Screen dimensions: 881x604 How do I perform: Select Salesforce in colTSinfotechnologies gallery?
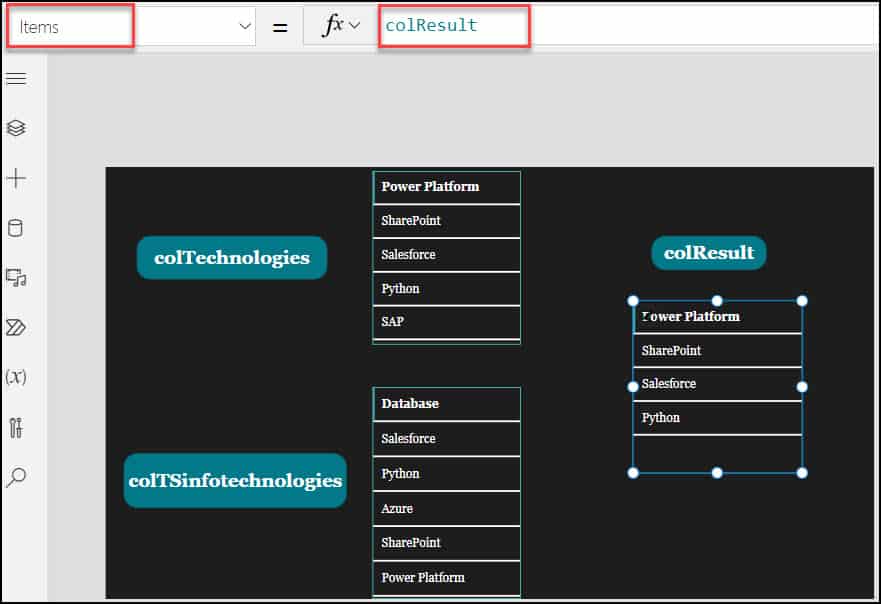pos(447,439)
